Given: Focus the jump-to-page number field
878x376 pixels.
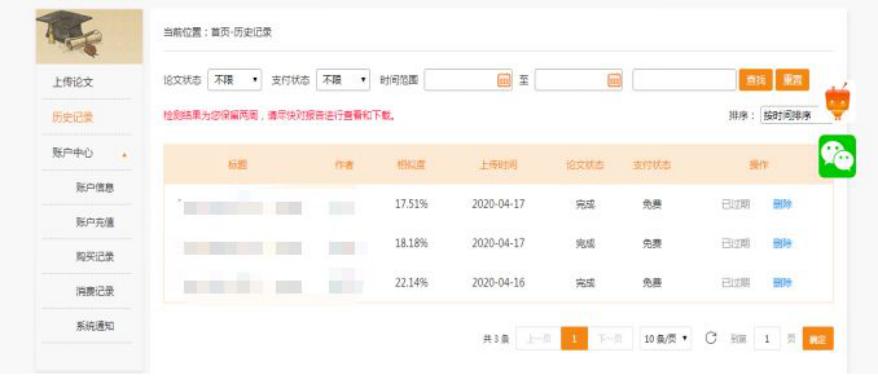Looking at the screenshot, I should (x=767, y=338).
